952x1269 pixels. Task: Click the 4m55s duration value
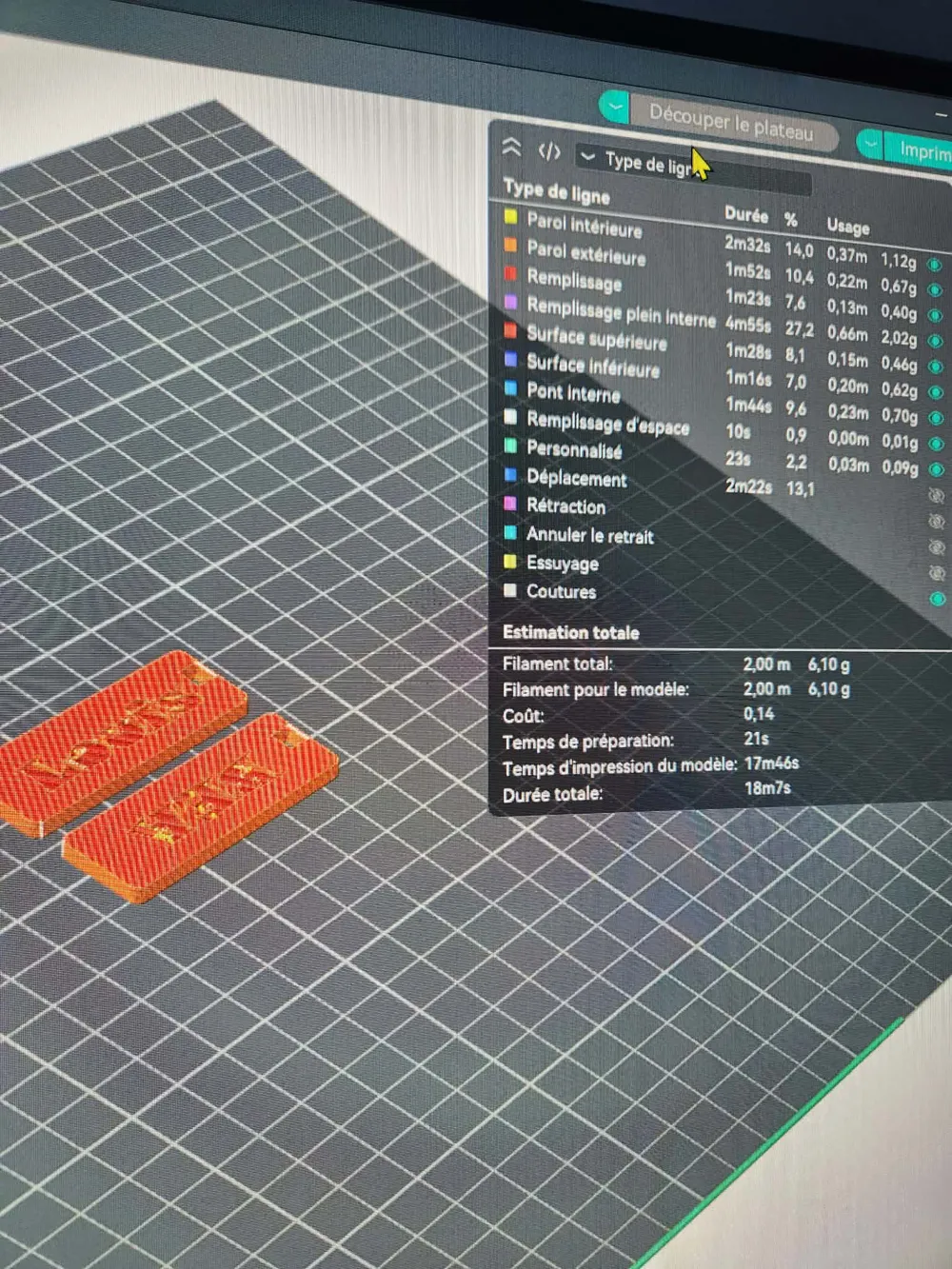coord(748,324)
